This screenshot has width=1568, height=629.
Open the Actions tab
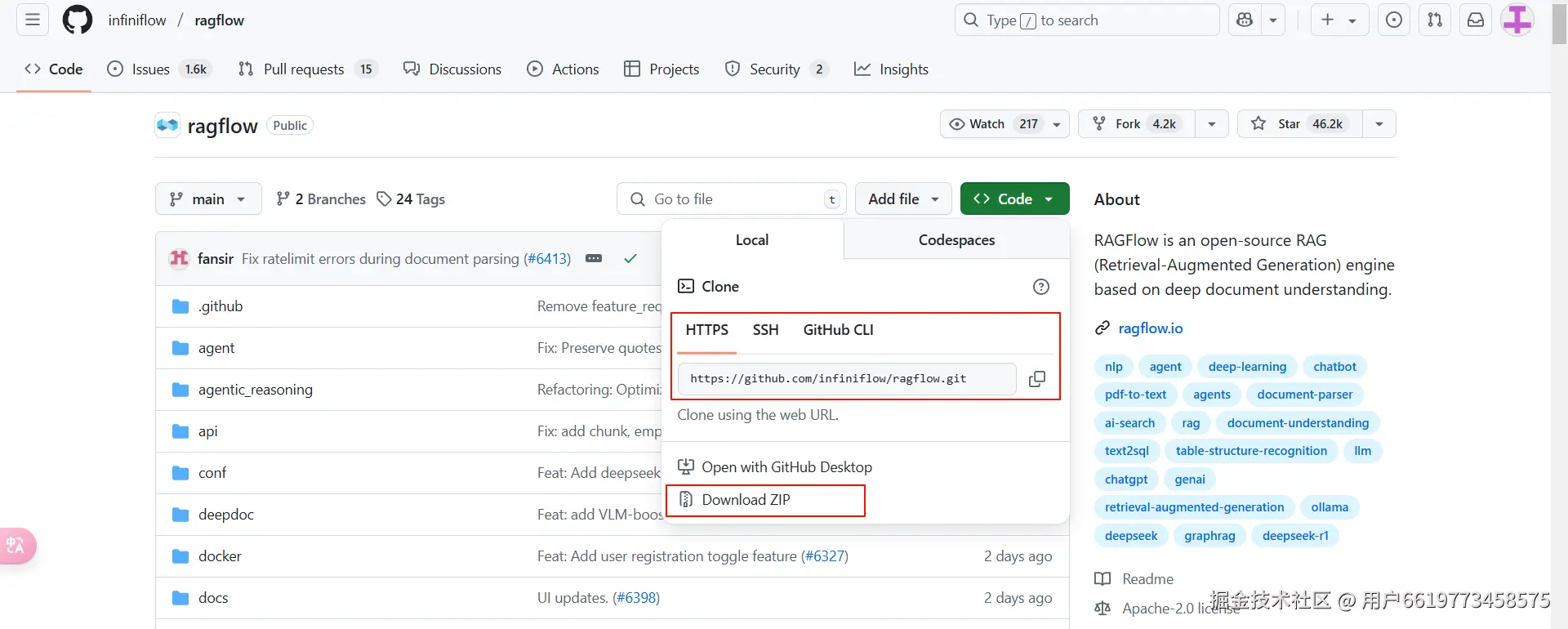tap(563, 69)
